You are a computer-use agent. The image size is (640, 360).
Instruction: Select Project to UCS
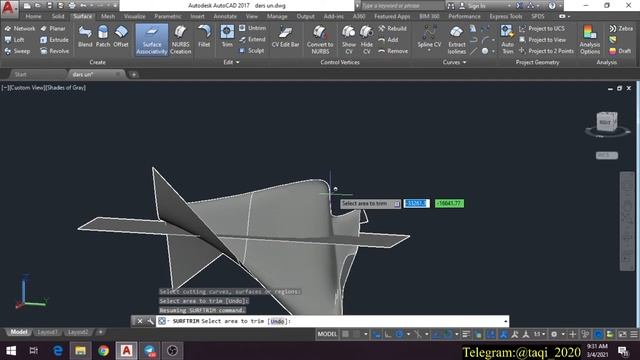coord(541,29)
